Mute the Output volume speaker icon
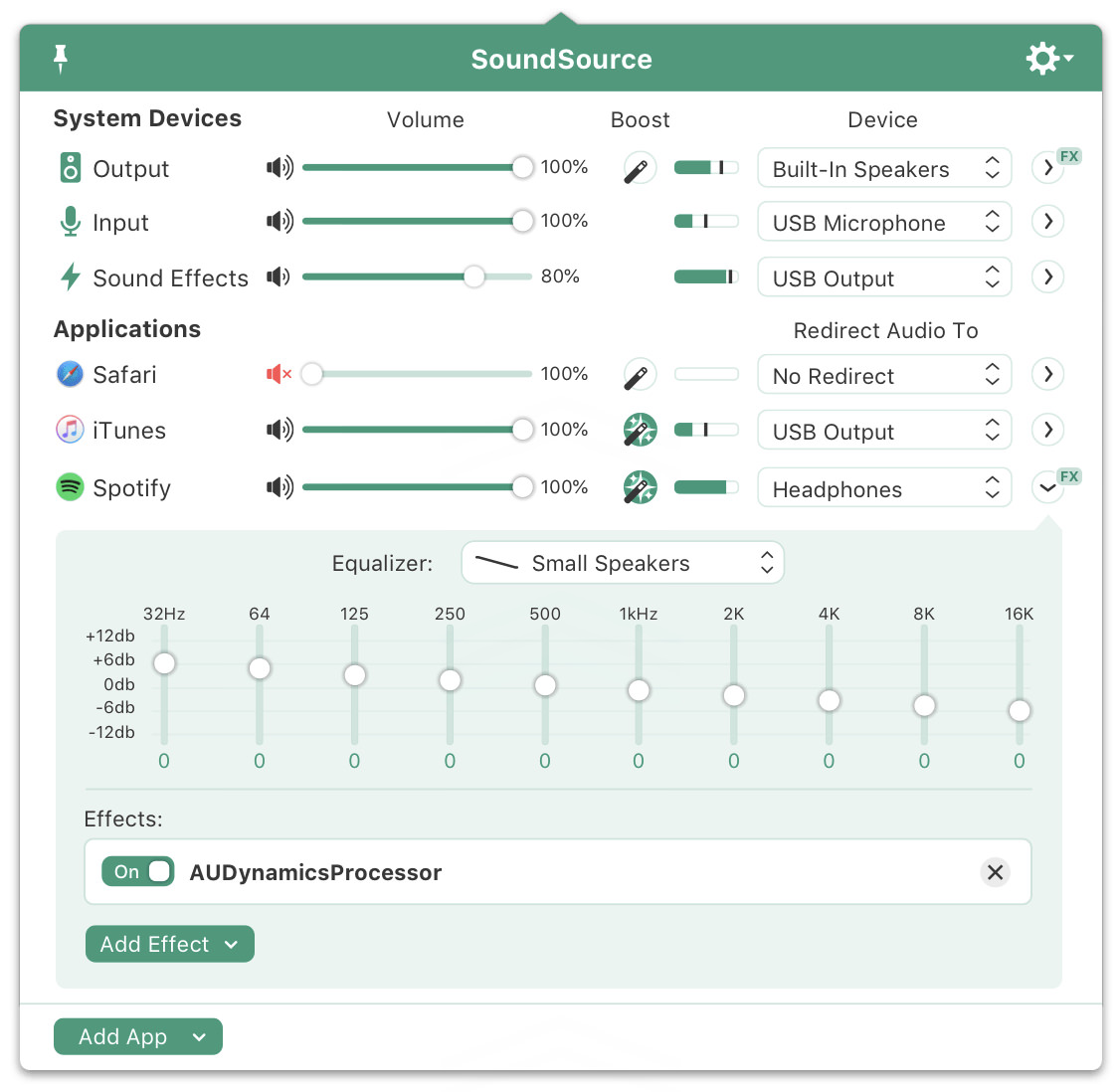The height and width of the screenshot is (1092, 1120). pos(280,167)
